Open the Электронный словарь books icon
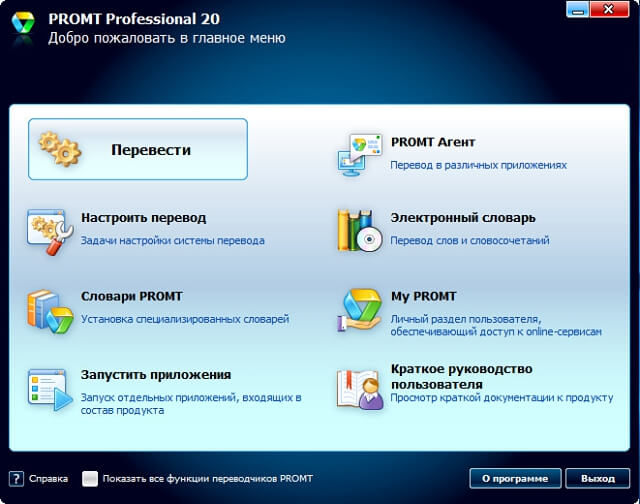 [x=360, y=231]
